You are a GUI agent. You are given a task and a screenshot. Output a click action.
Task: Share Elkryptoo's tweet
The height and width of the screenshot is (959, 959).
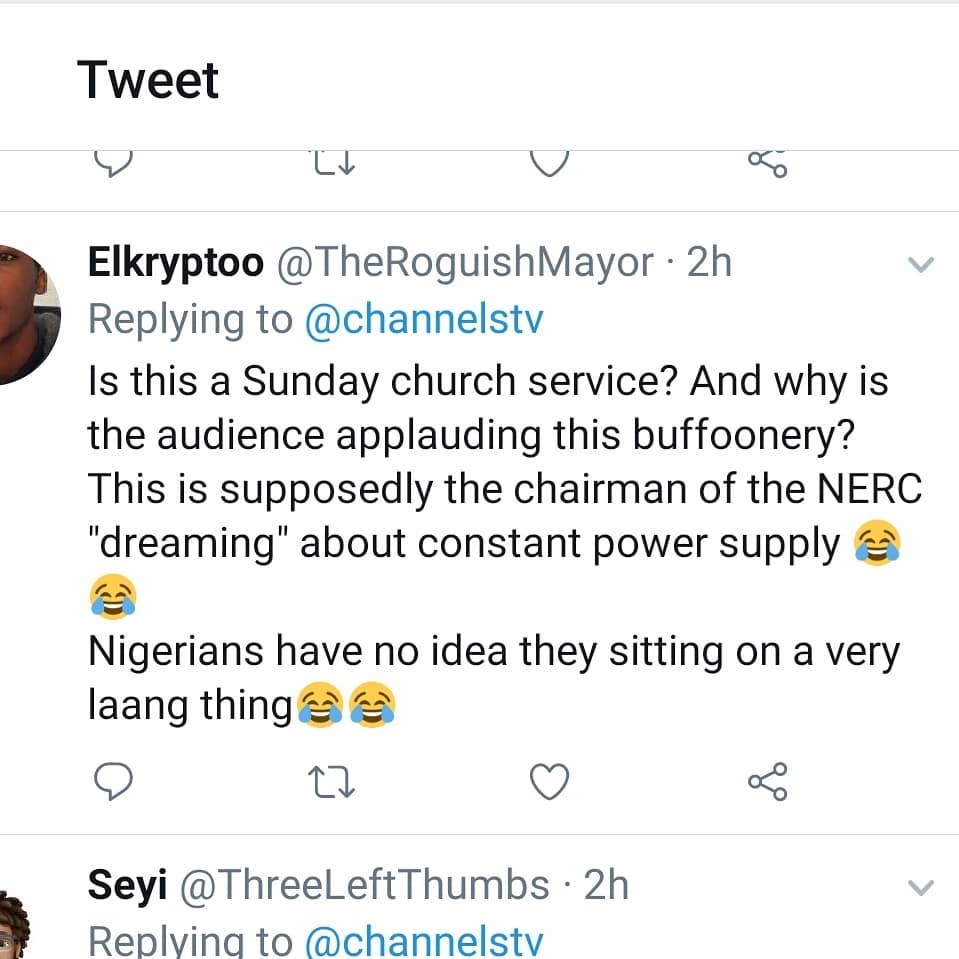pyautogui.click(x=768, y=782)
